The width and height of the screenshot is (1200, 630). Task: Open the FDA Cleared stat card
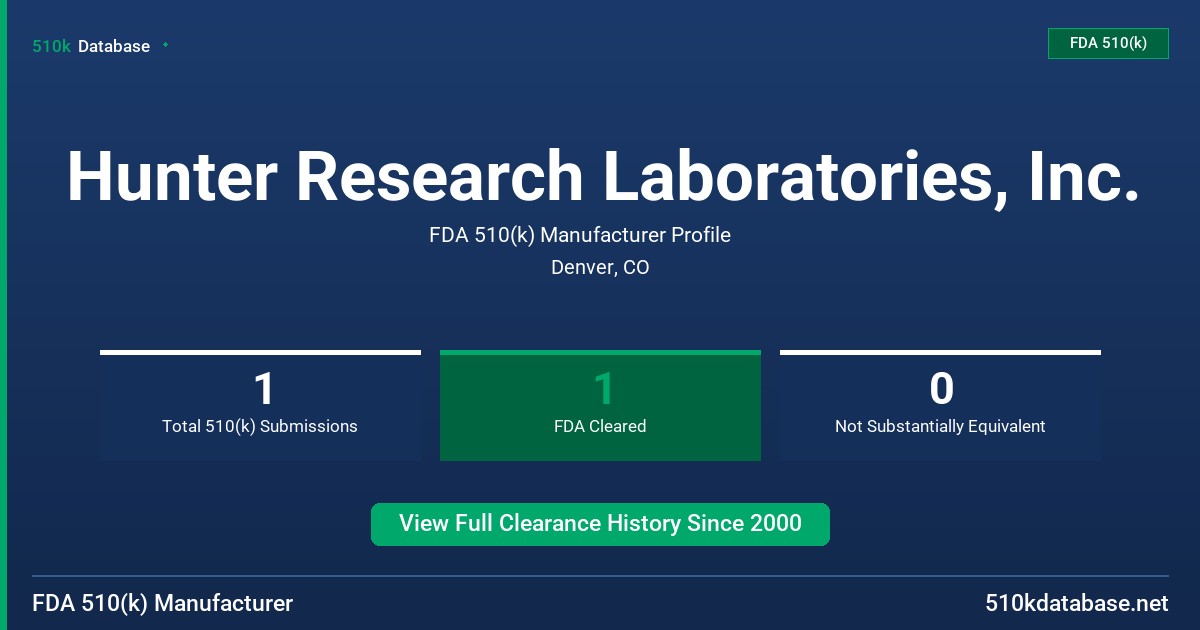[x=600, y=405]
